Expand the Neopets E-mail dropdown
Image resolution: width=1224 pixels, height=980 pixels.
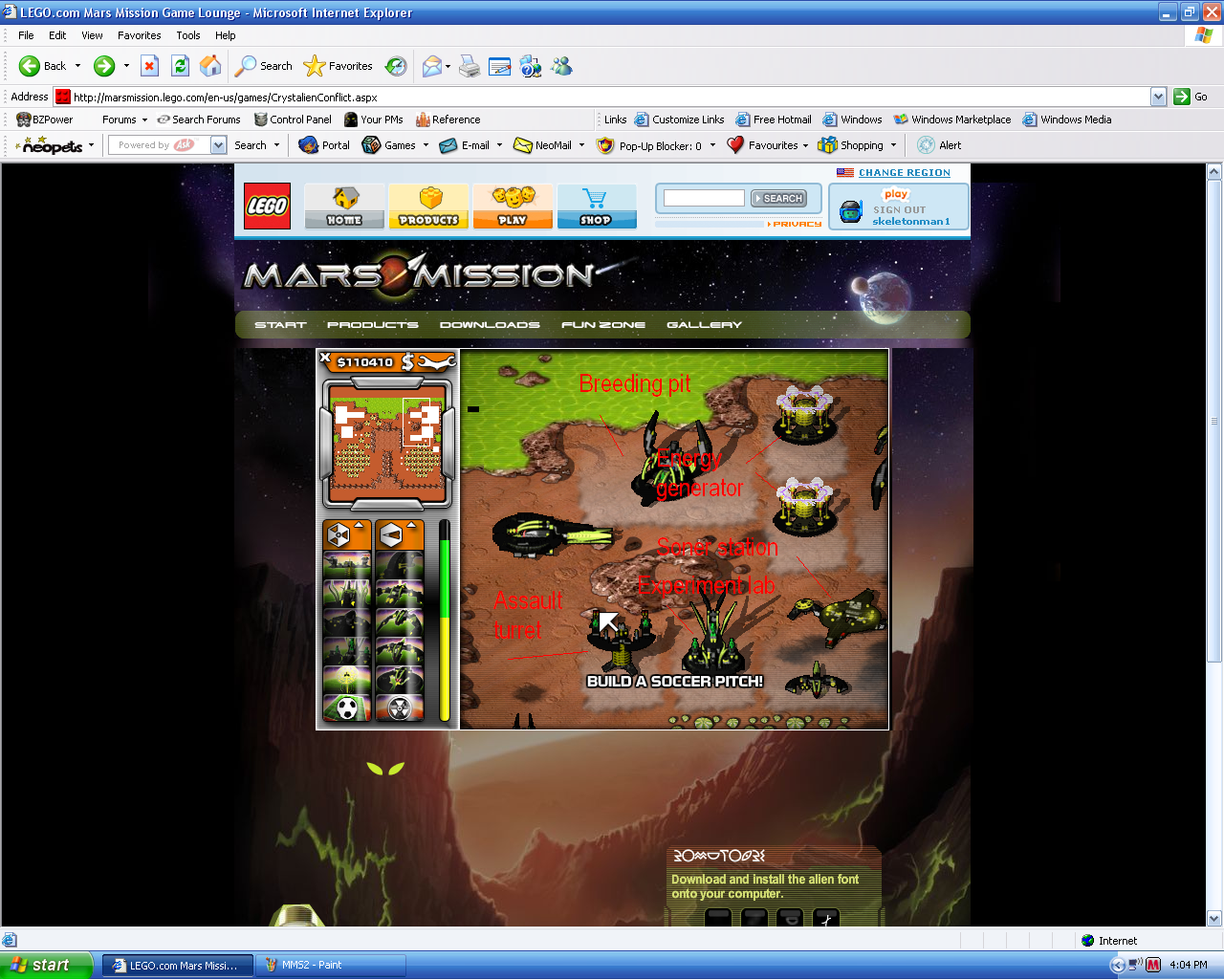coord(499,146)
